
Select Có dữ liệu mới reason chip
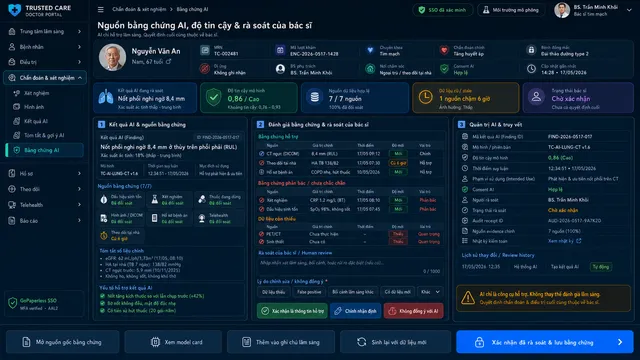398,292
